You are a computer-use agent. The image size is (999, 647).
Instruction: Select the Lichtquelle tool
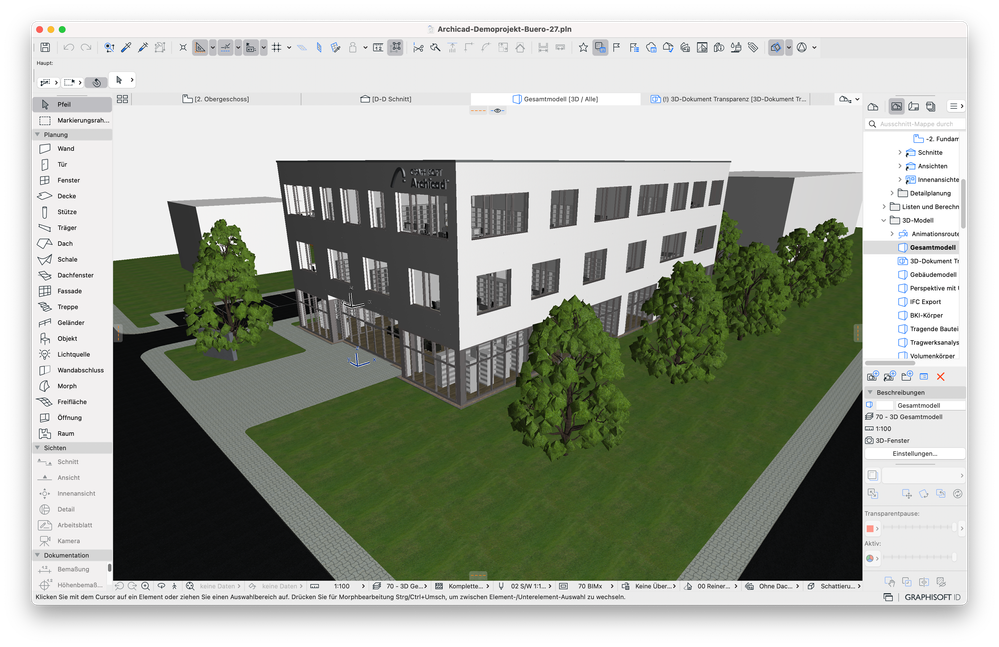[72, 354]
